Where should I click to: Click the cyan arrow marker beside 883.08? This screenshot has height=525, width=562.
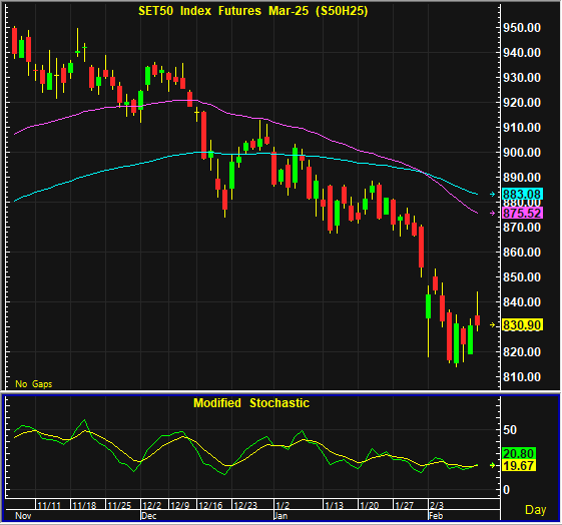[x=492, y=194]
